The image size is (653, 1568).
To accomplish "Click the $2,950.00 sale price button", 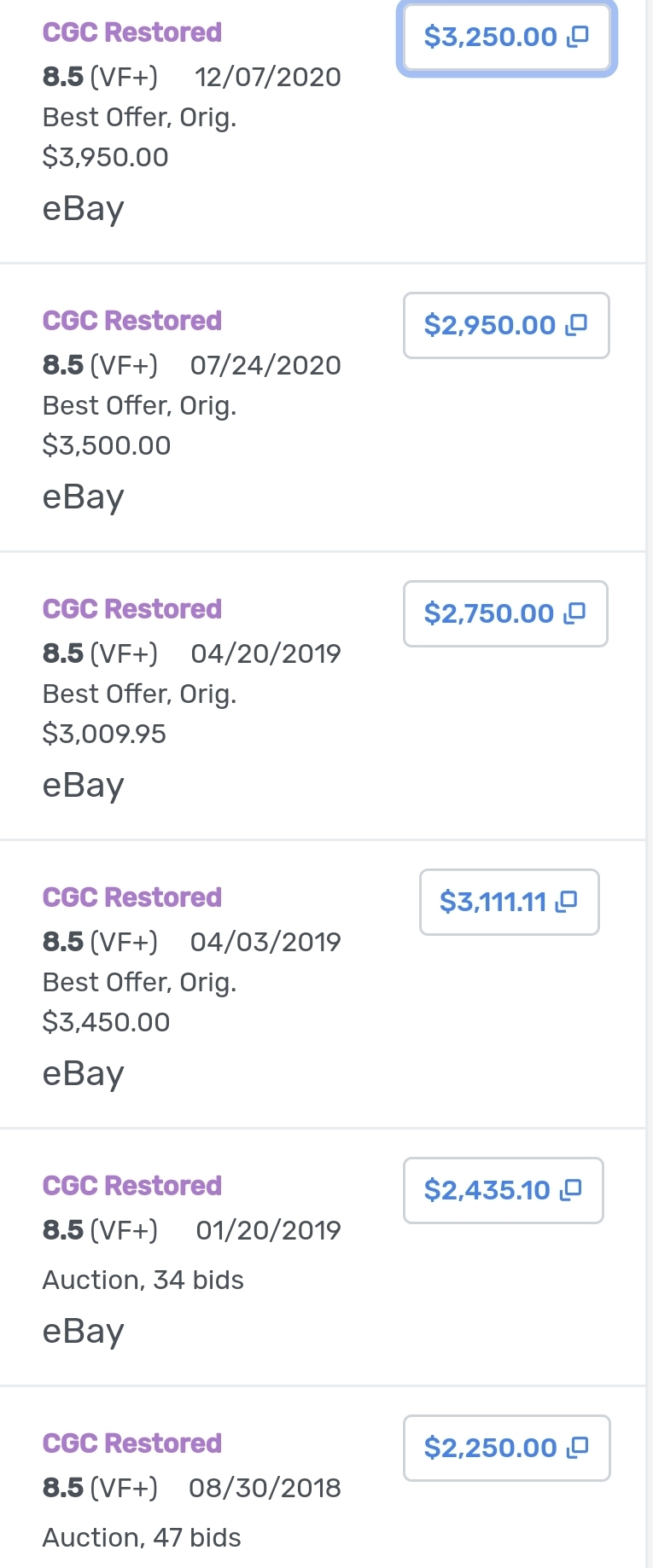I will coord(506,325).
